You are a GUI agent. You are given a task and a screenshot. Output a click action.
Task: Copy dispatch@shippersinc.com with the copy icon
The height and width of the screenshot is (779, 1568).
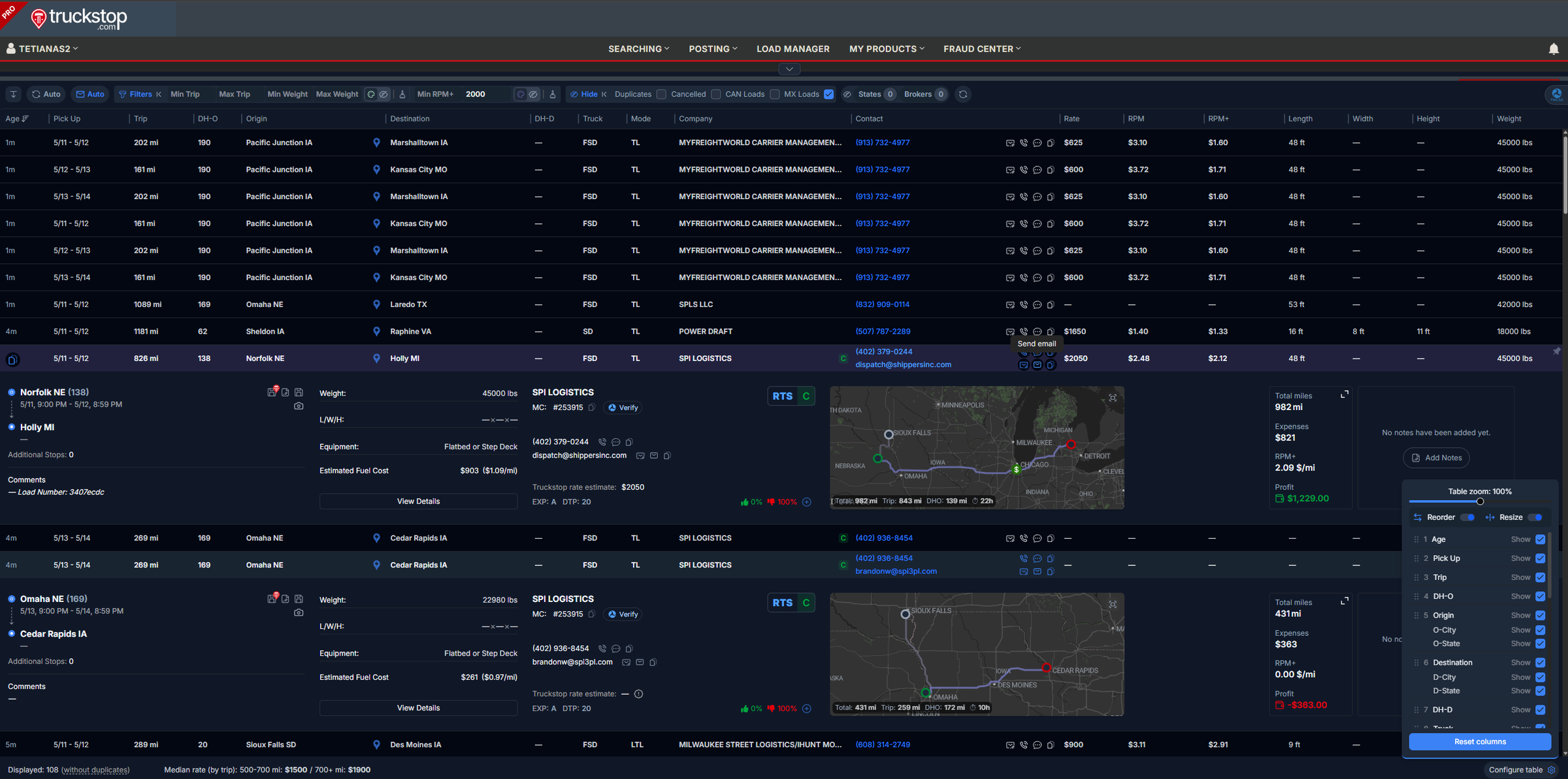[x=667, y=456]
